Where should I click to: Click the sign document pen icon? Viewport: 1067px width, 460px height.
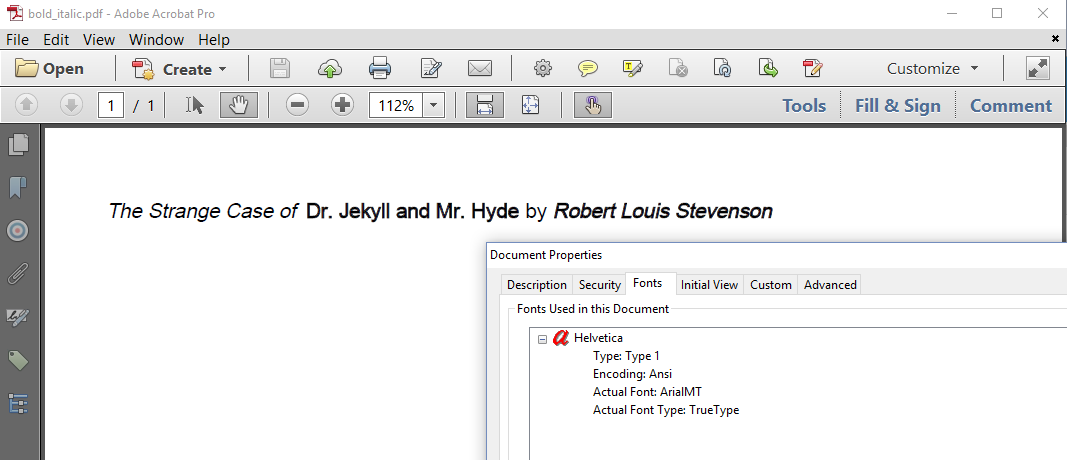[812, 68]
